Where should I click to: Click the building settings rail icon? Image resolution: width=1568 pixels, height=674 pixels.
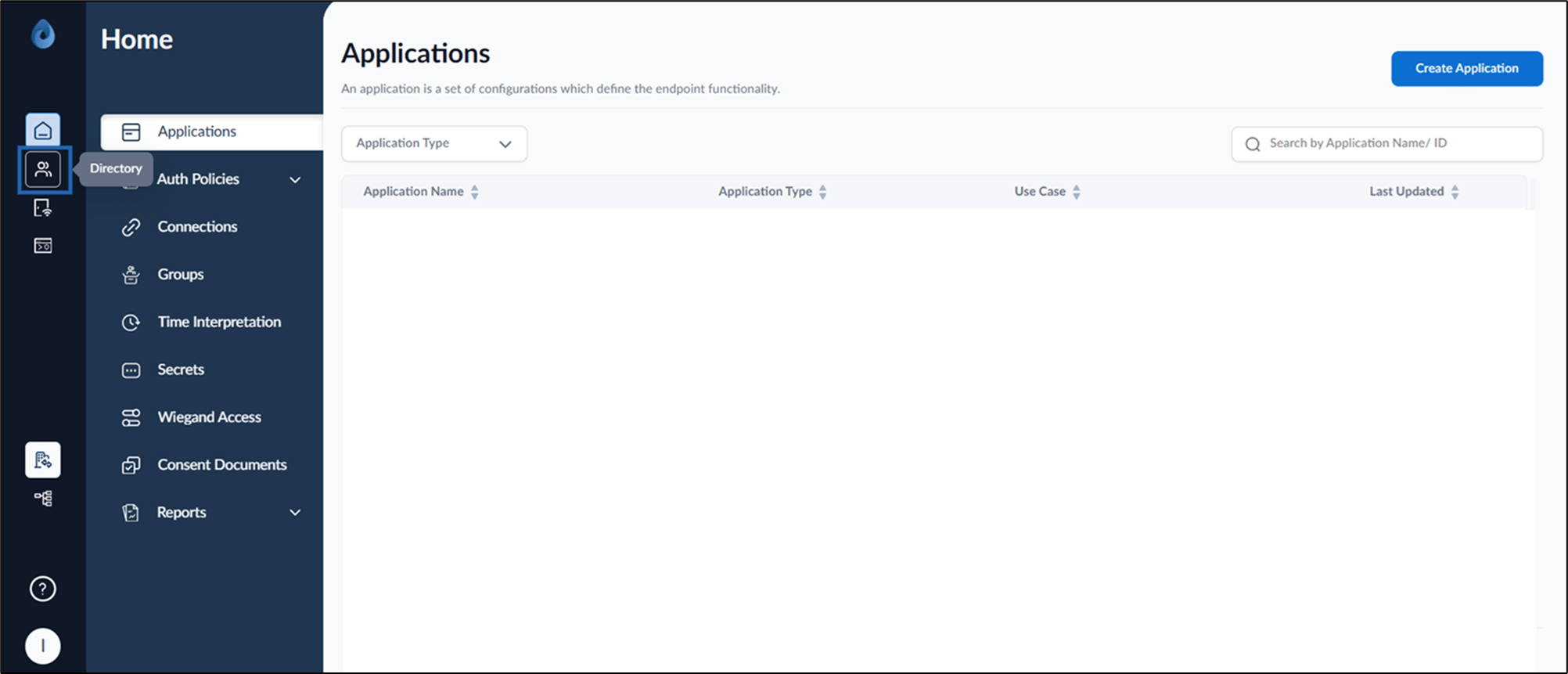coord(43,460)
